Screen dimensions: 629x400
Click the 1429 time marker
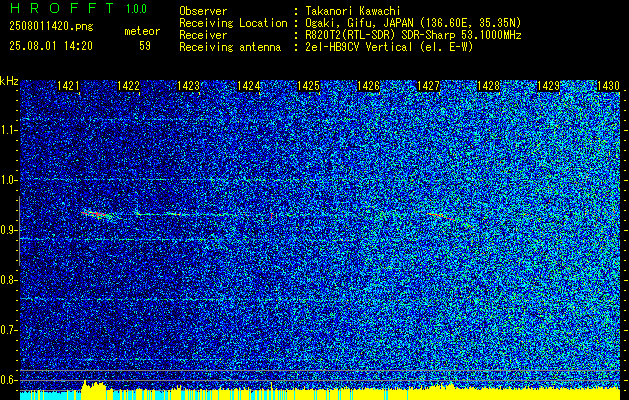548,85
